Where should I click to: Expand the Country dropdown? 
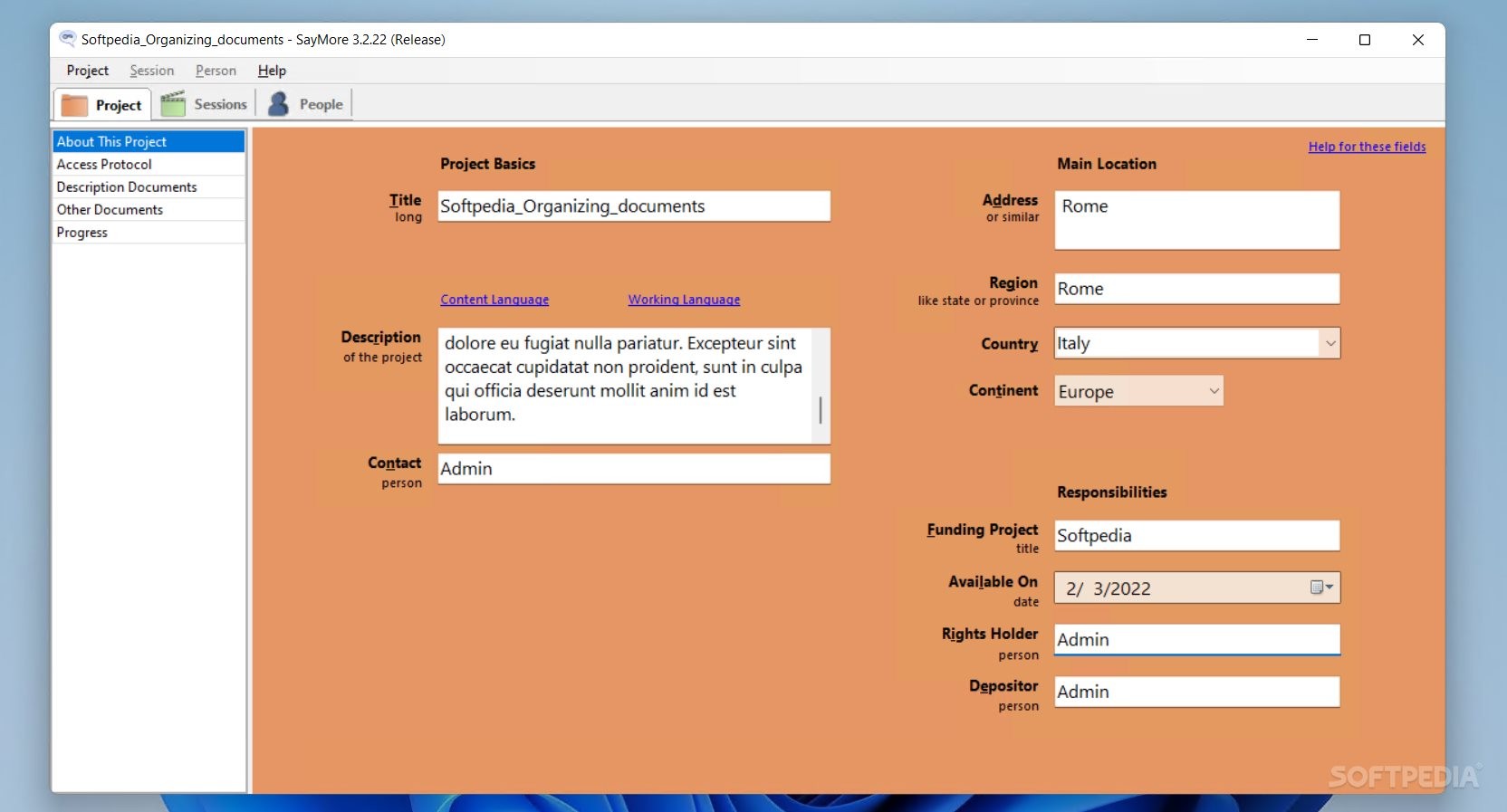coord(1329,343)
